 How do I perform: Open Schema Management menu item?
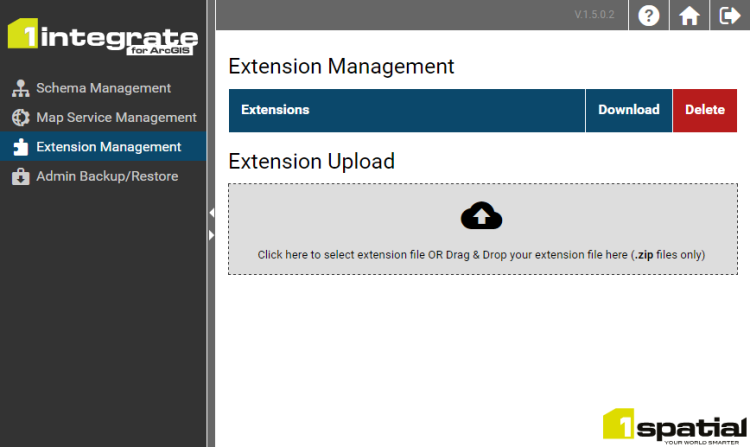[x=103, y=88]
